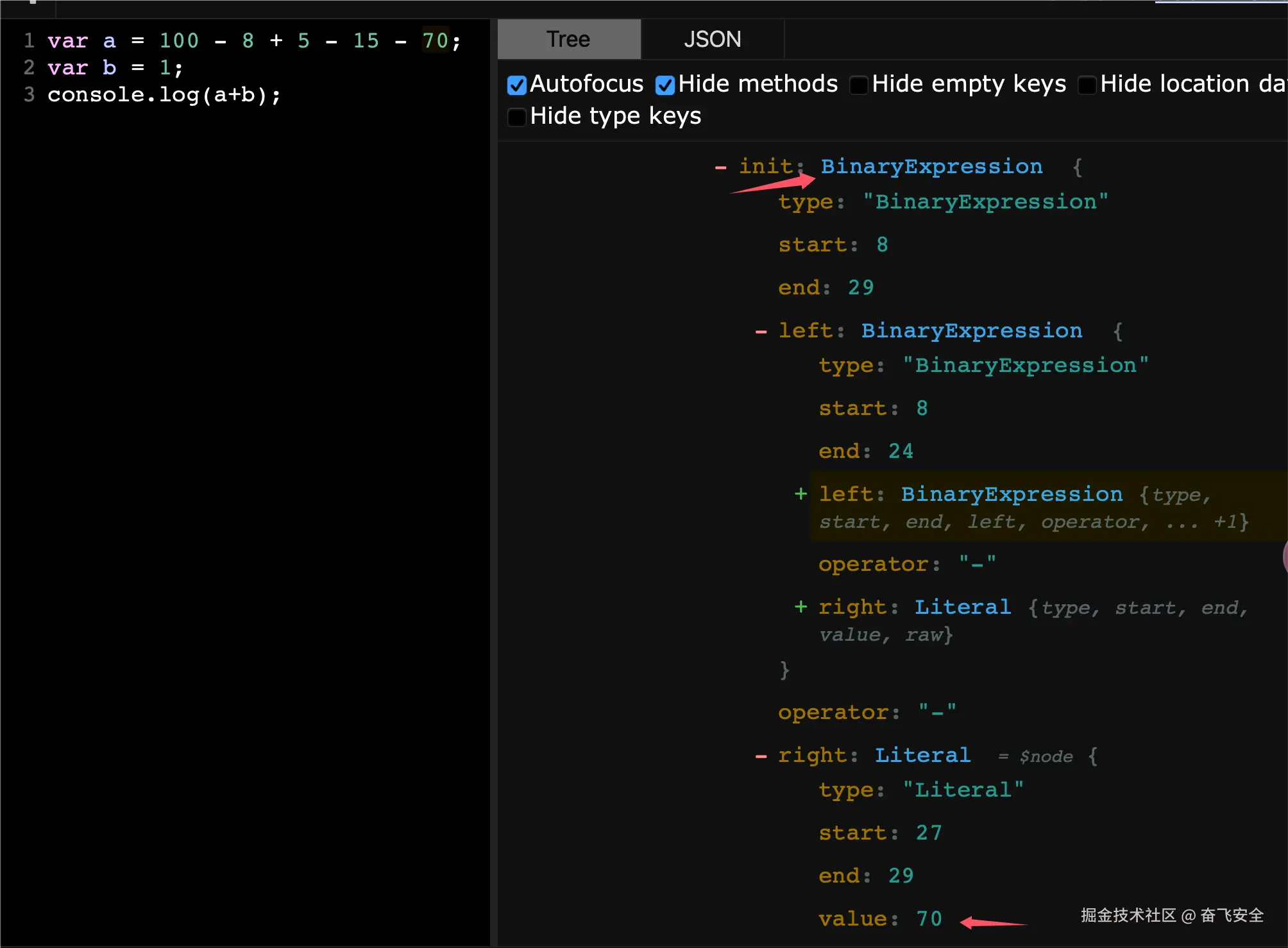The width and height of the screenshot is (1288, 948).
Task: Click the left BinaryExpression type label
Action: pos(971,331)
